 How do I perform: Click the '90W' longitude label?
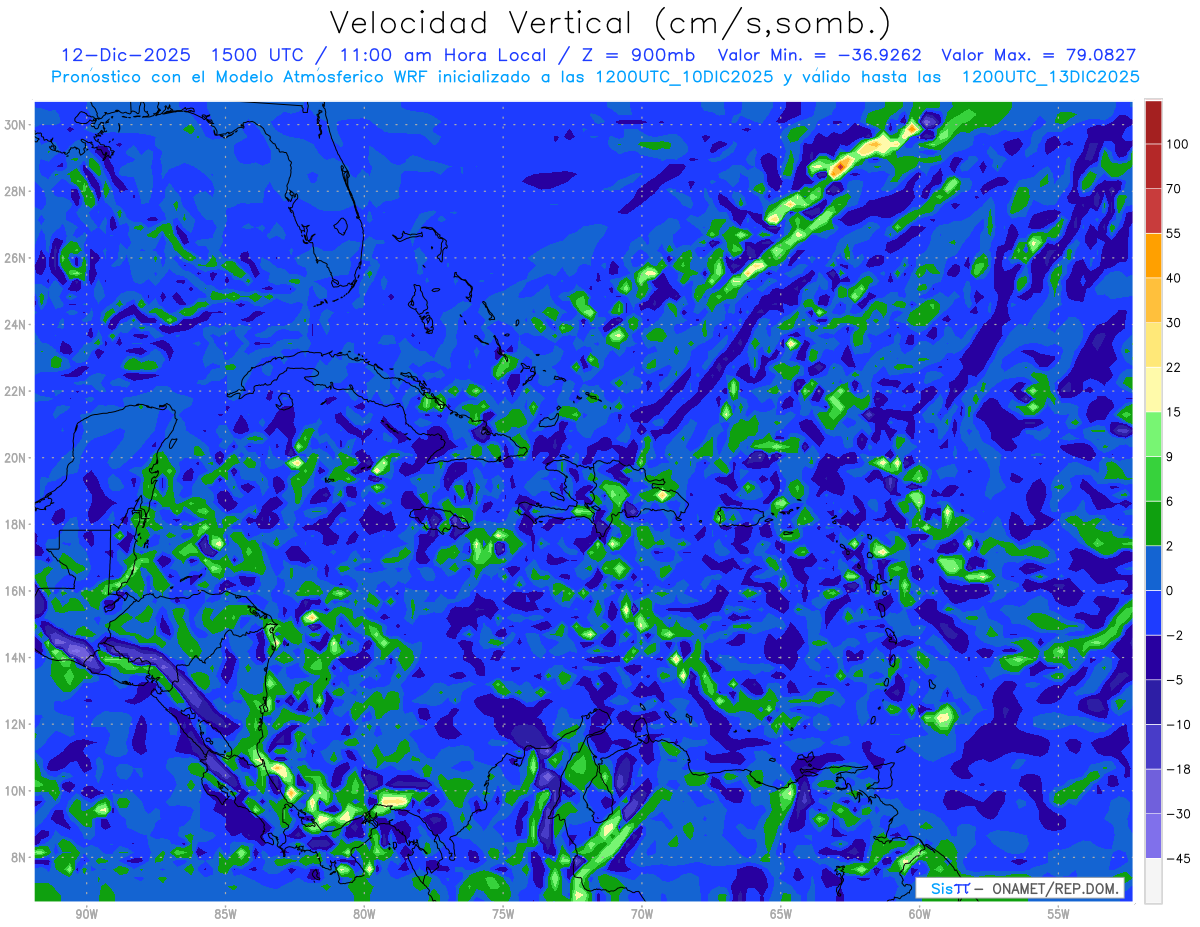point(86,915)
